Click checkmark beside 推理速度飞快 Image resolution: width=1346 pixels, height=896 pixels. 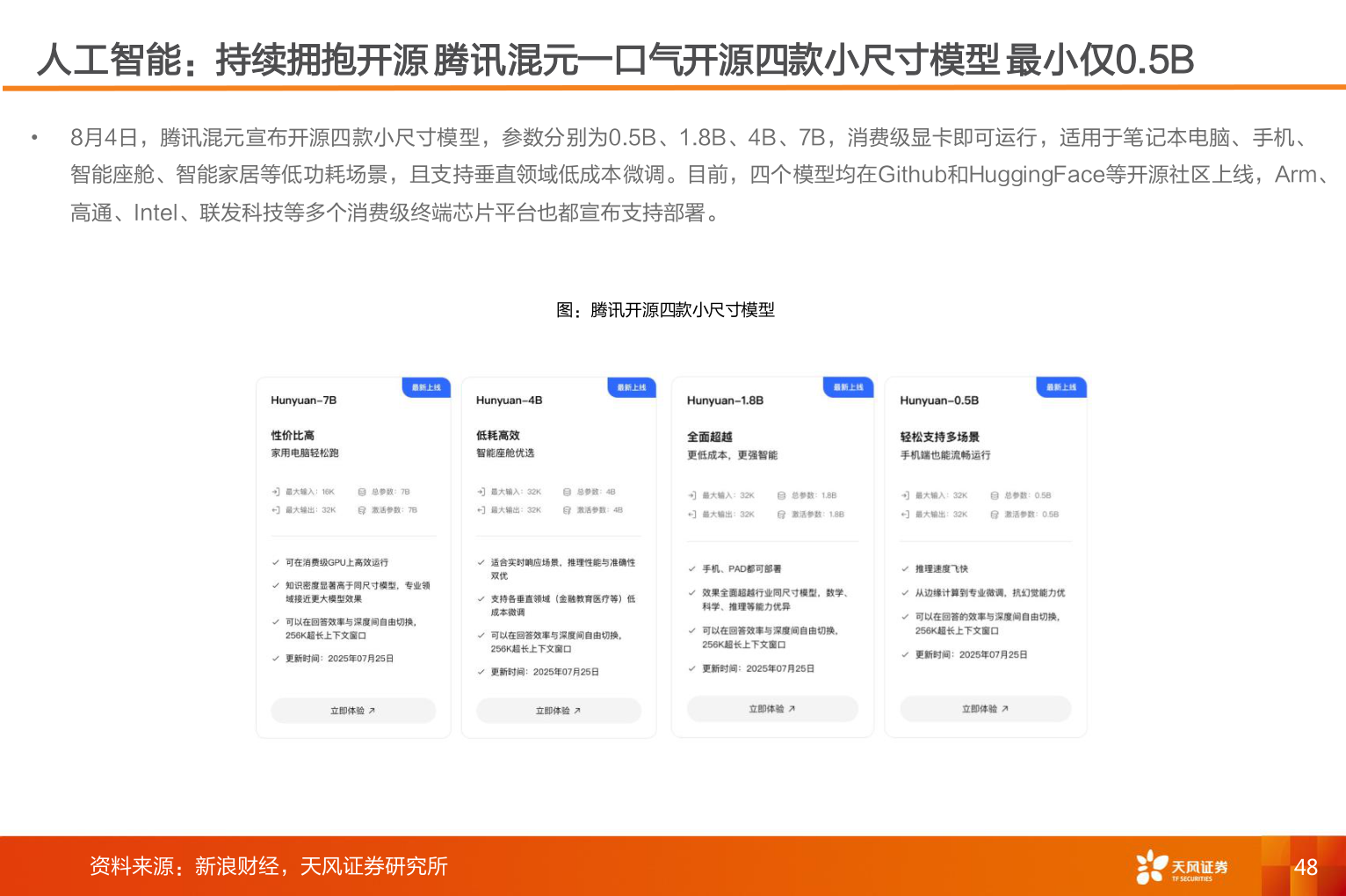tap(905, 568)
